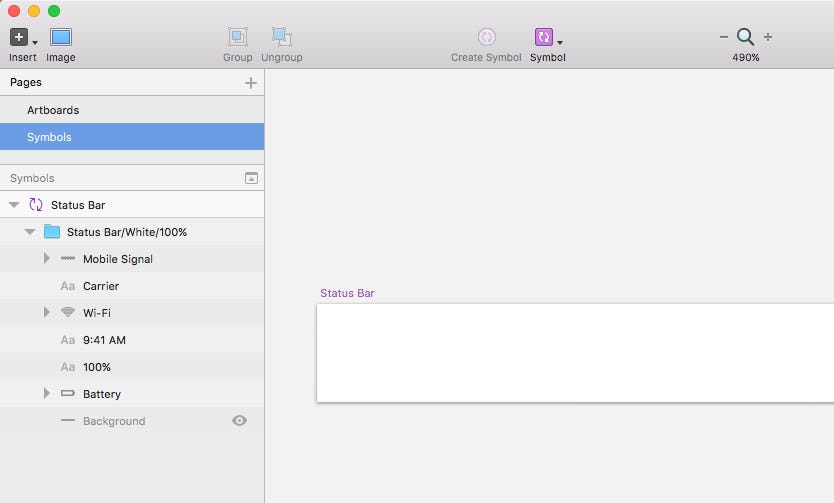834x503 pixels.
Task: Click the Carrier text layer icon
Action: pos(68,286)
